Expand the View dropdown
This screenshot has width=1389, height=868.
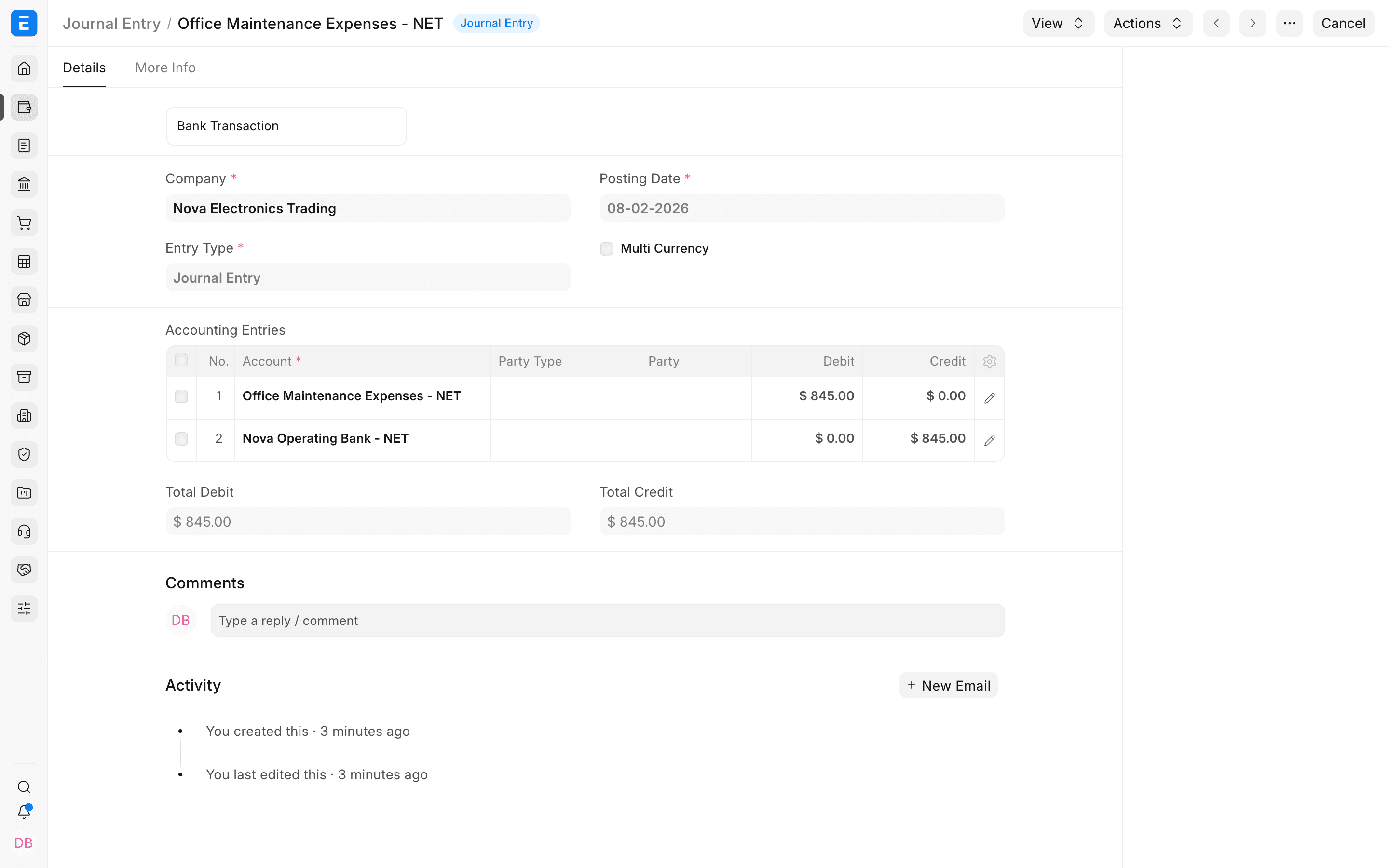[x=1059, y=23]
